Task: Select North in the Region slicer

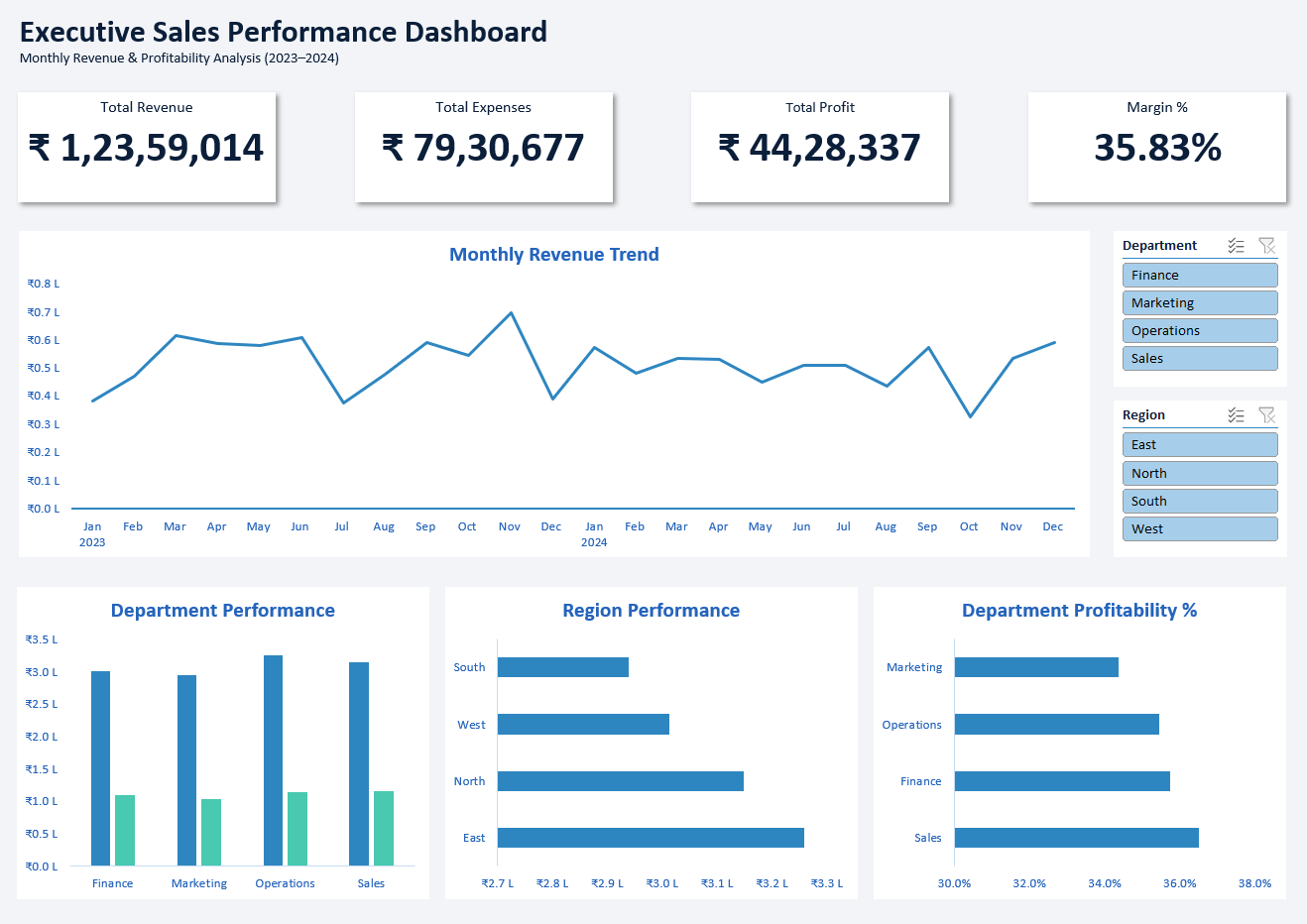Action: point(1200,473)
